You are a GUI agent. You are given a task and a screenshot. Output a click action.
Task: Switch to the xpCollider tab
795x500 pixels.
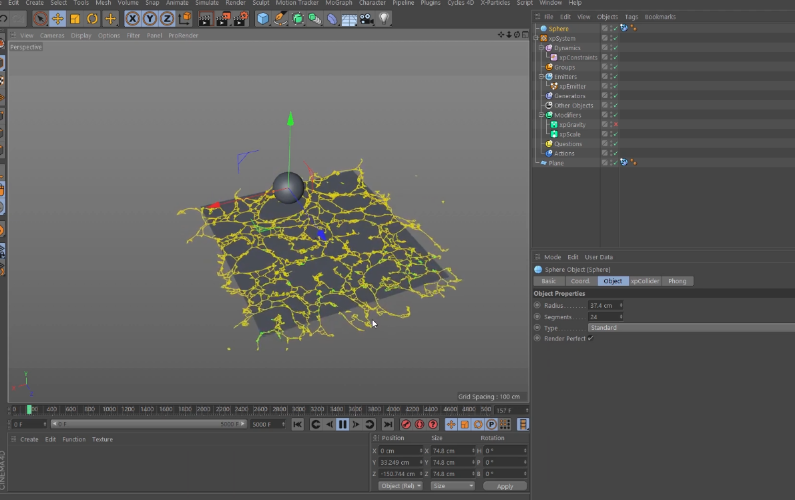pos(643,281)
